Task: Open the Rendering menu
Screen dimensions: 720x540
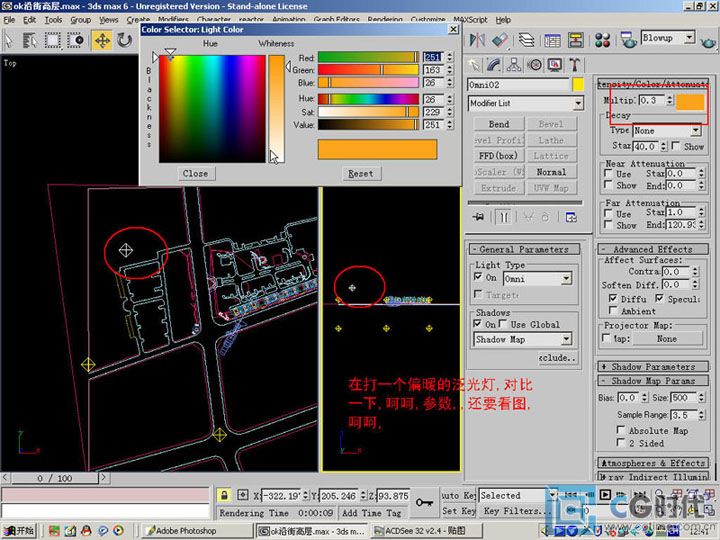Action: click(385, 19)
